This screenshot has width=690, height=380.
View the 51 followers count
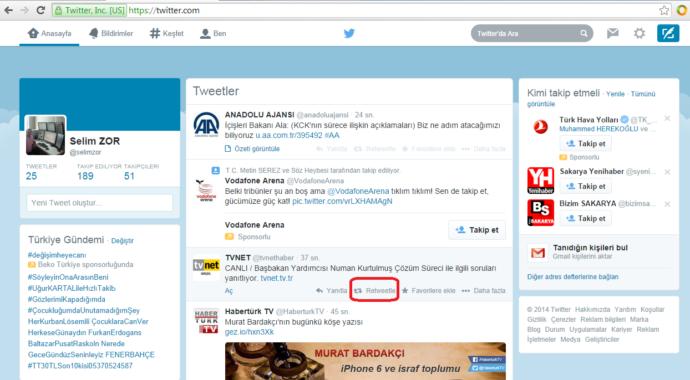point(129,176)
